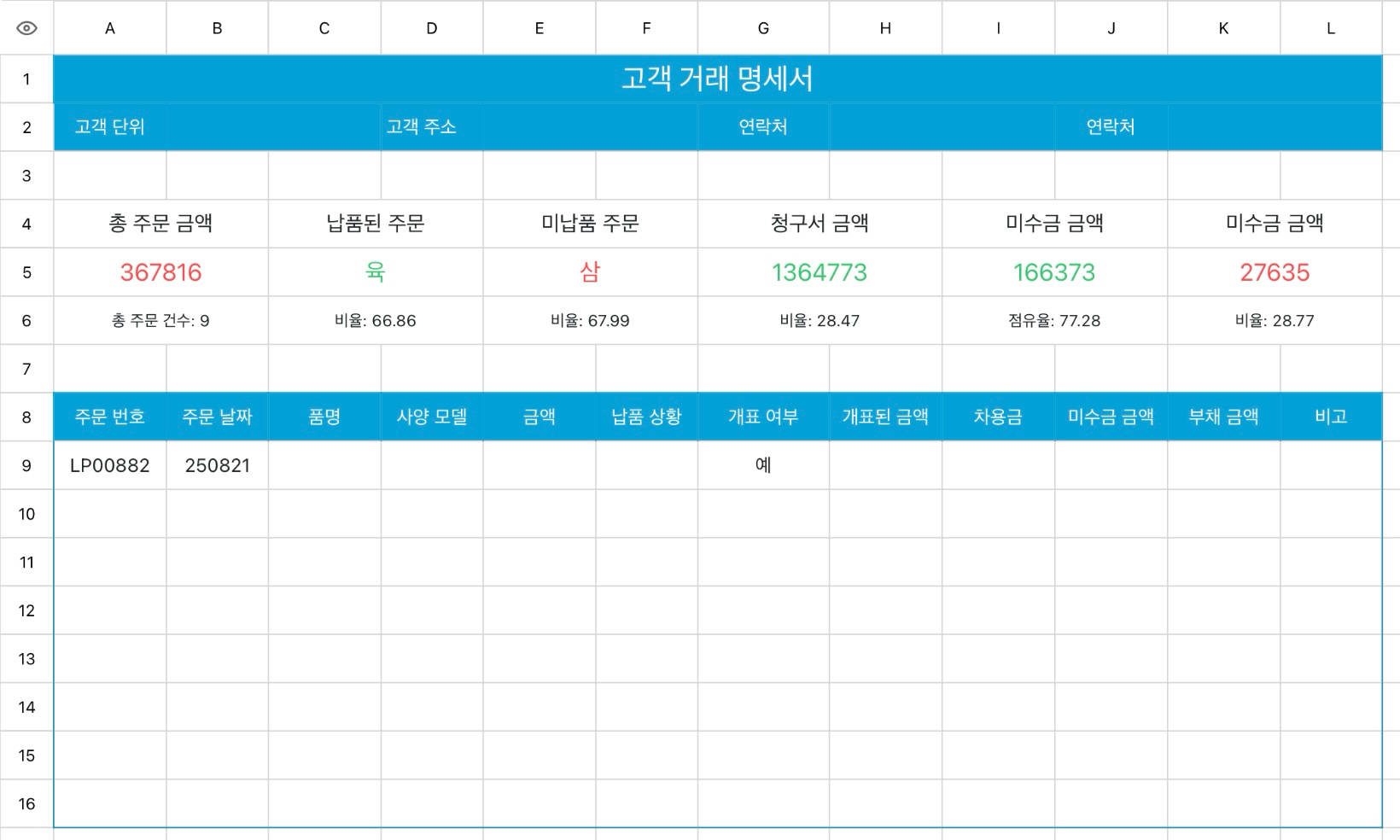Toggle the eye visibility icon at sheet corner
Screen dimensions: 1400x840
[x=26, y=28]
